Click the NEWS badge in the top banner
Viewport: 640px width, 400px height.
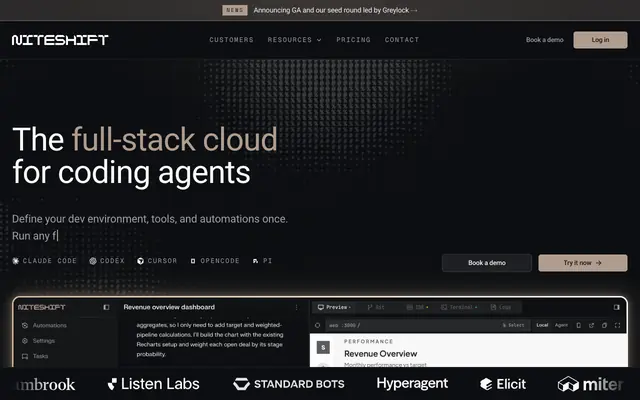coord(235,10)
